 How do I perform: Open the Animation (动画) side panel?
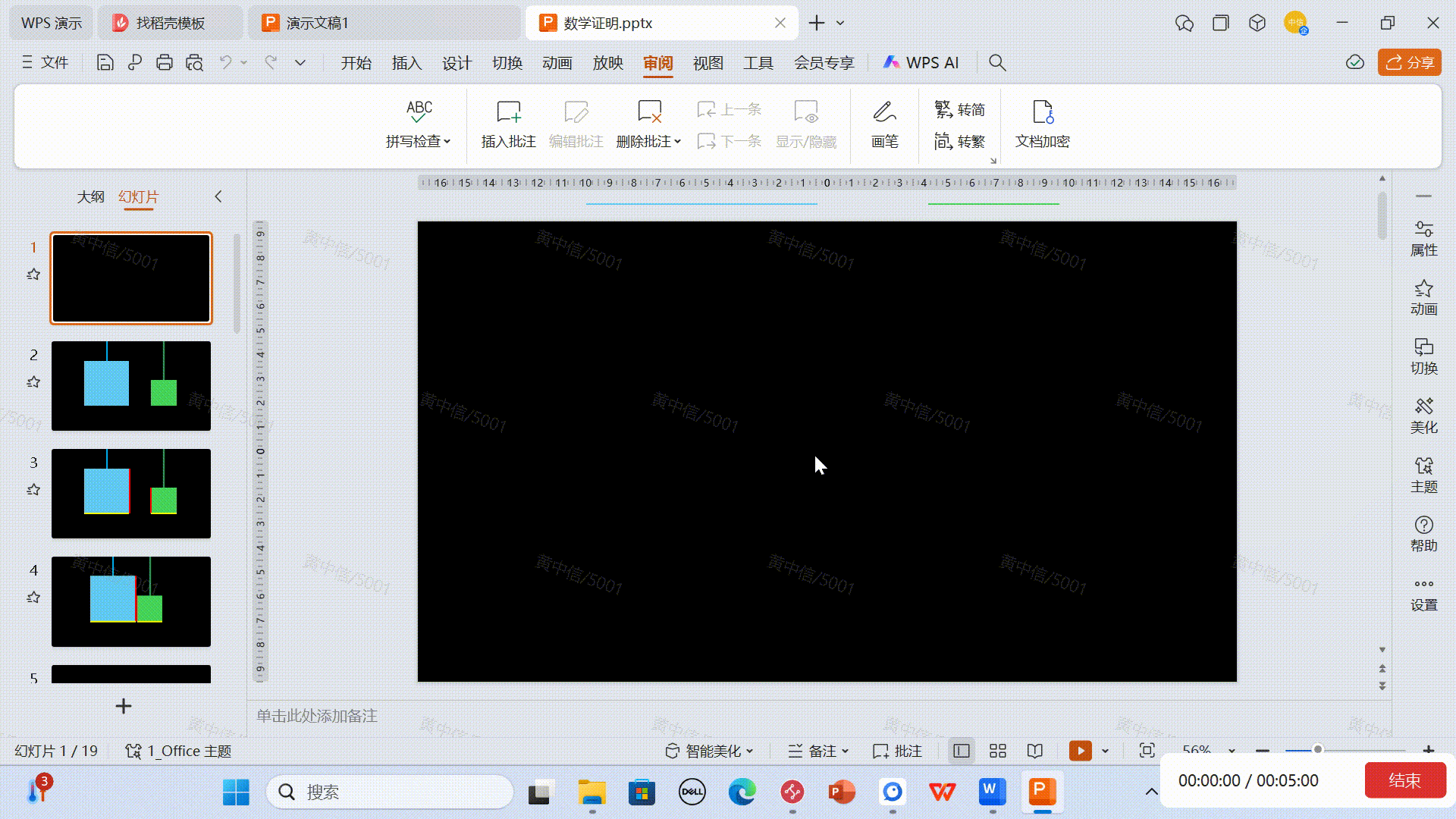tap(1423, 297)
